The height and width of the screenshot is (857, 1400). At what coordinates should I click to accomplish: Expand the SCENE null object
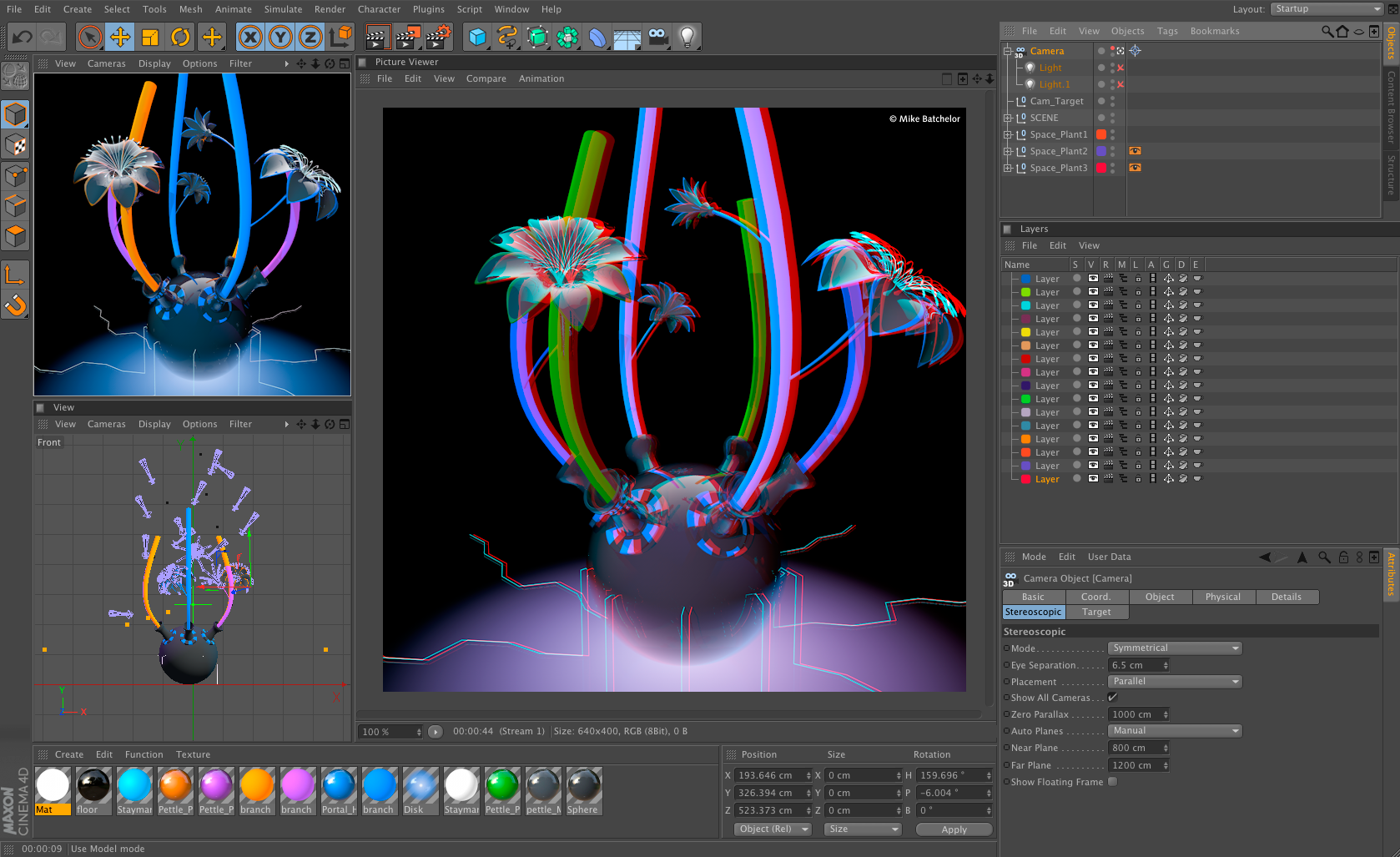[1008, 118]
